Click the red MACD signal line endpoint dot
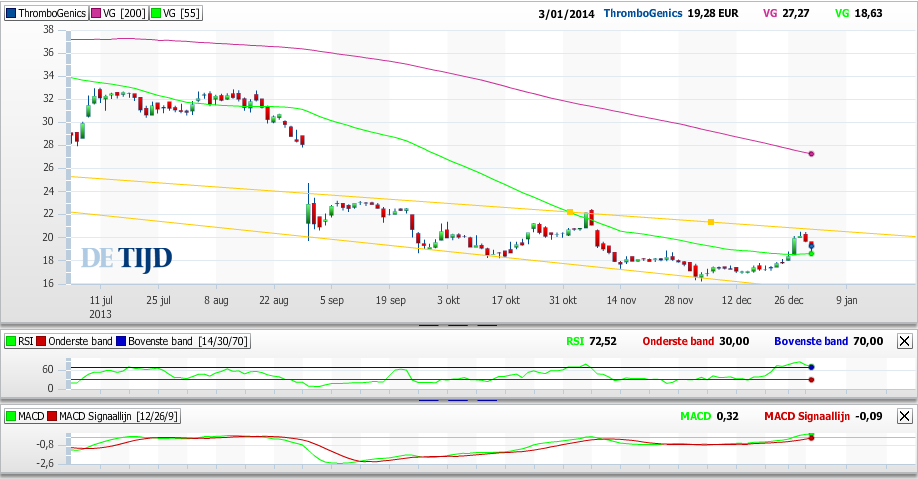The width and height of the screenshot is (918, 479). 811,438
